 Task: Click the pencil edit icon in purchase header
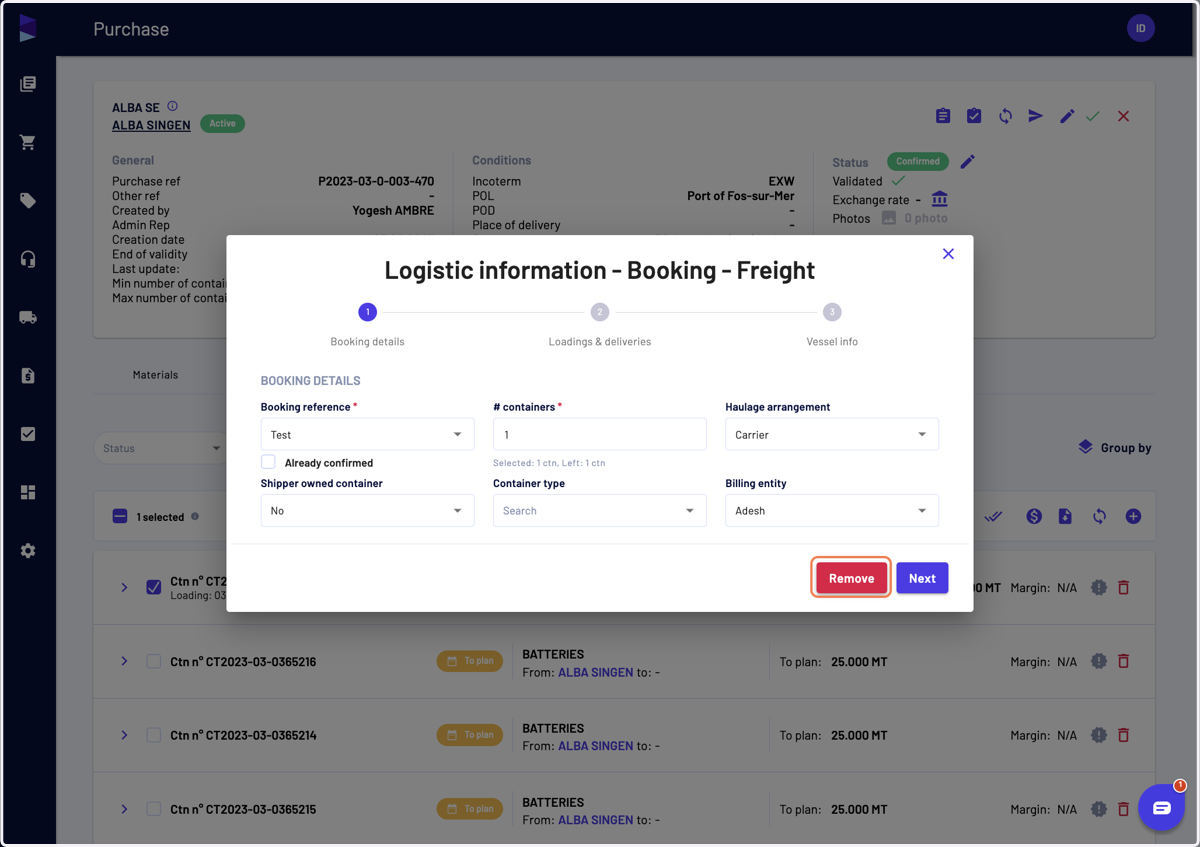[1067, 116]
